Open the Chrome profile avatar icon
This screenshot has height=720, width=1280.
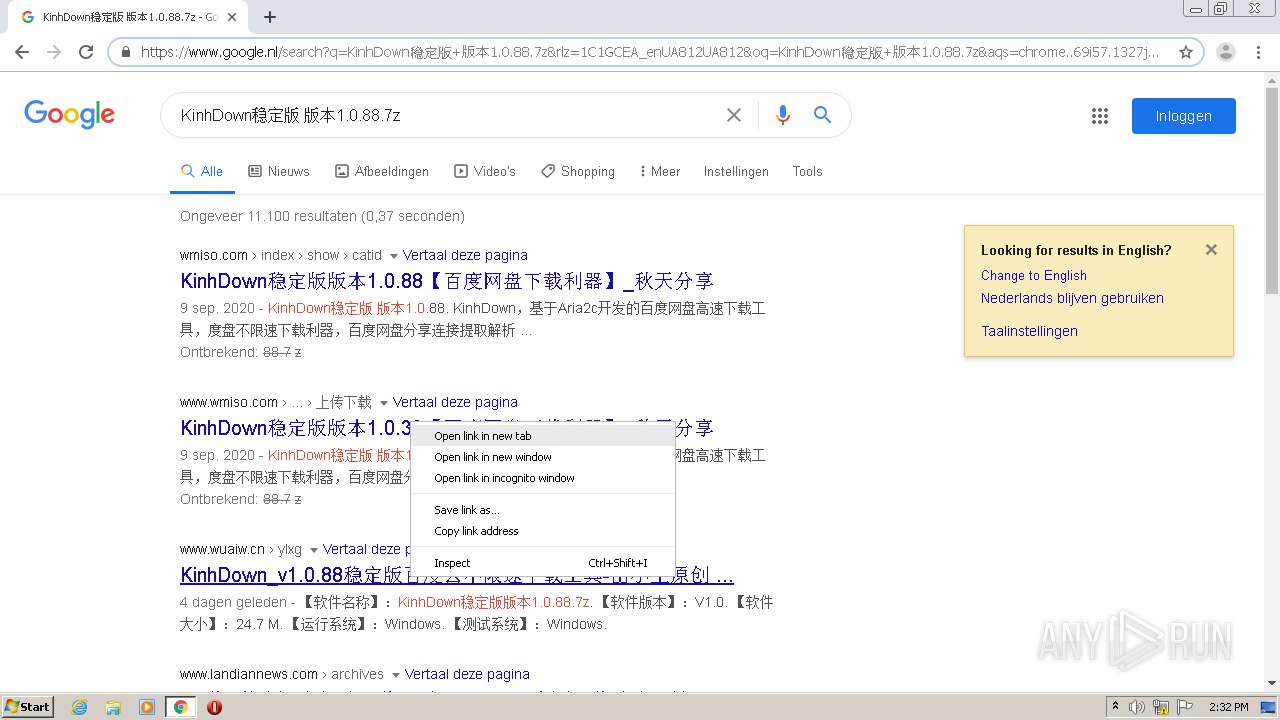1226,52
